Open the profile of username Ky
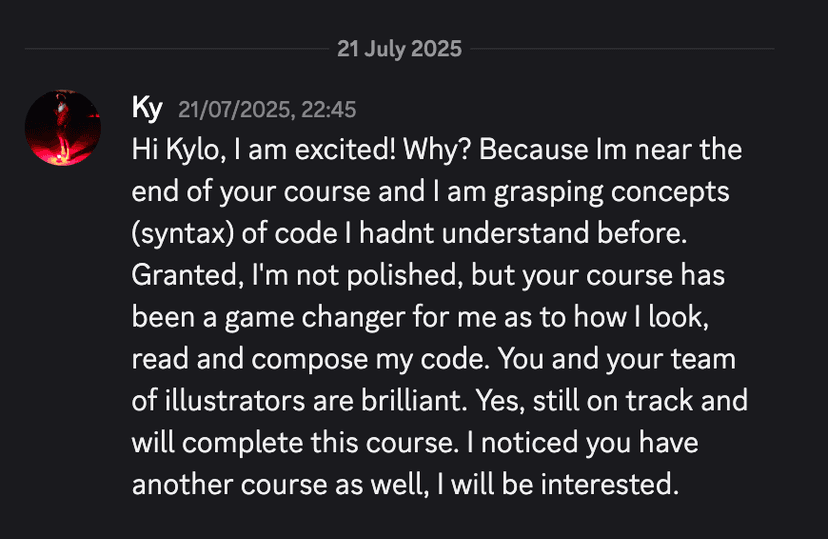The height and width of the screenshot is (539, 828). [147, 108]
